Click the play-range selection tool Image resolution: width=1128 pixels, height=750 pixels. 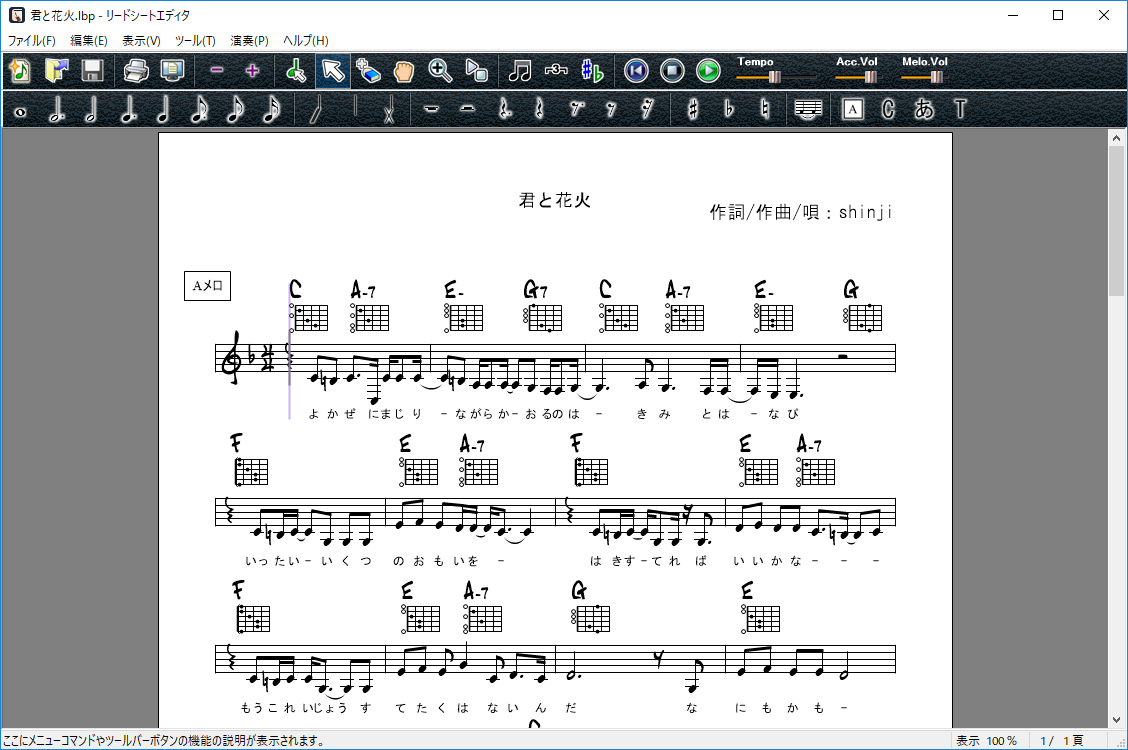click(x=476, y=70)
